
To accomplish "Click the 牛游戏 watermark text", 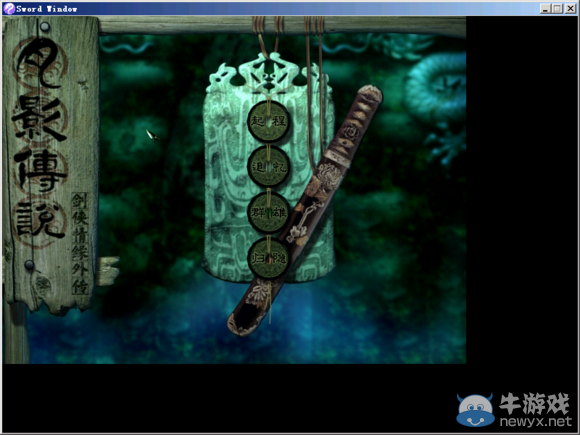I will (x=535, y=404).
